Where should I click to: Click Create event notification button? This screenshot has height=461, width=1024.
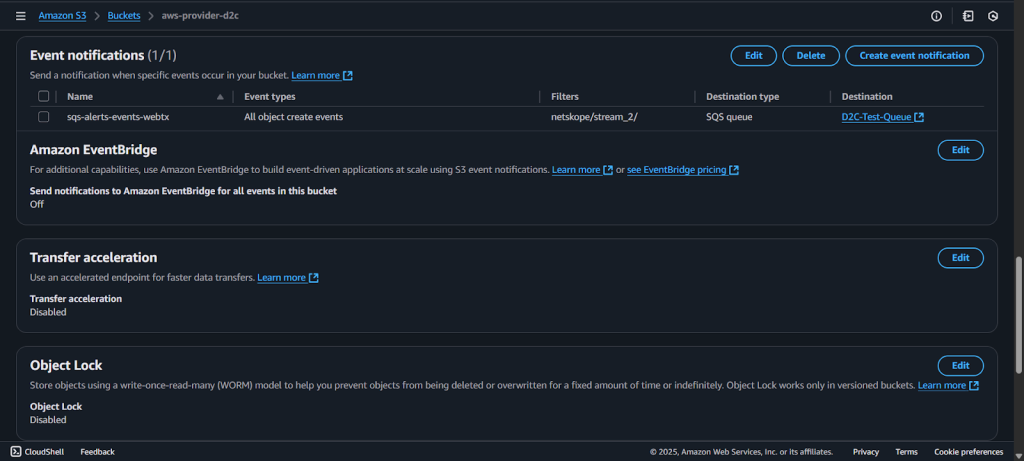pos(914,56)
